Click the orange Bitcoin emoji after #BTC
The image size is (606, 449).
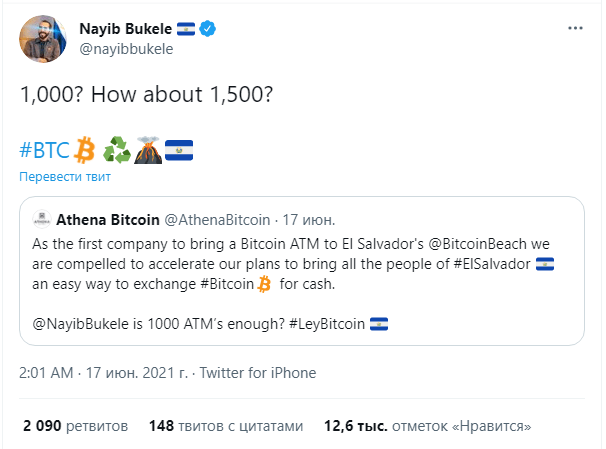click(x=84, y=150)
